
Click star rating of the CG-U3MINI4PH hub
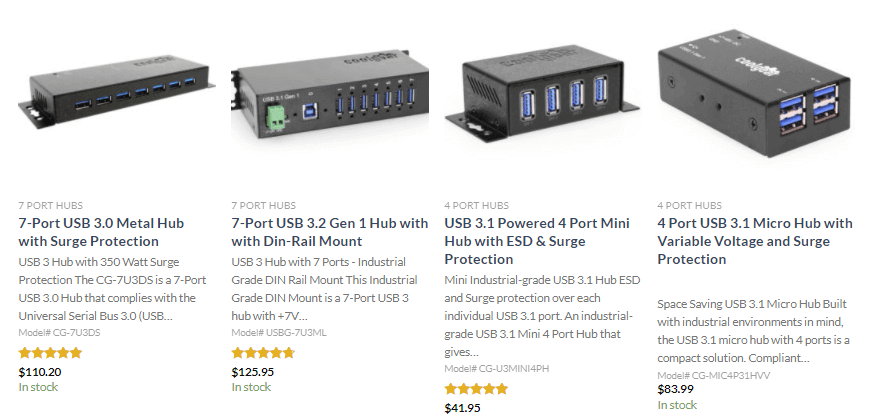coord(476,389)
